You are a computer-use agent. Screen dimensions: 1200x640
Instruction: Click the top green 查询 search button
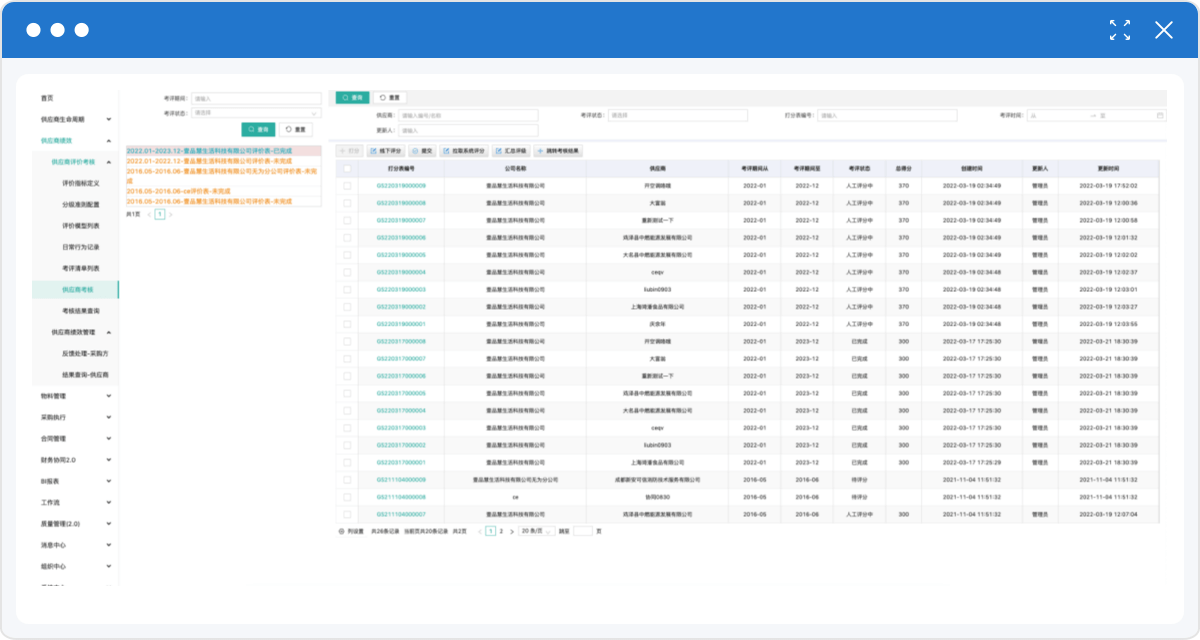pyautogui.click(x=352, y=98)
